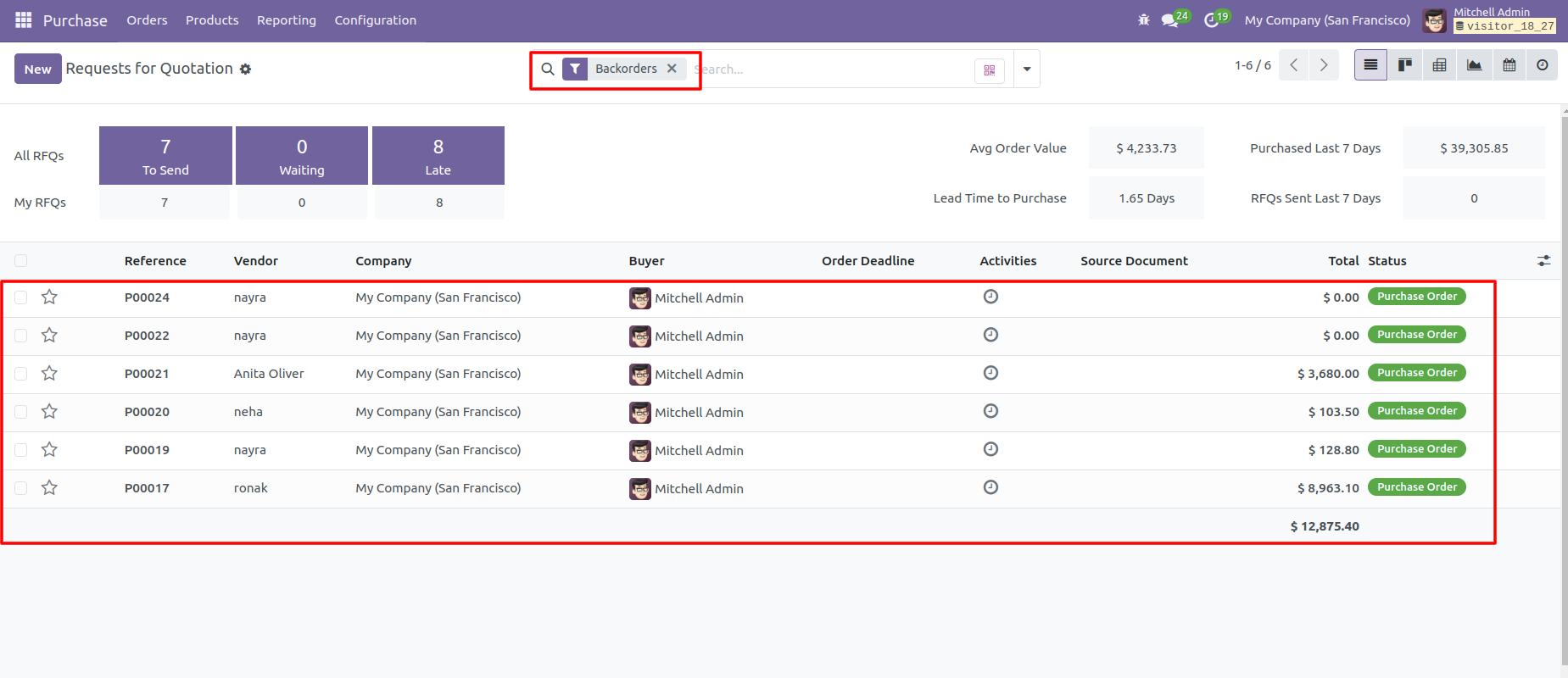Screen dimensions: 1568x678
Task: Switch to pivot table view
Action: [x=1439, y=65]
